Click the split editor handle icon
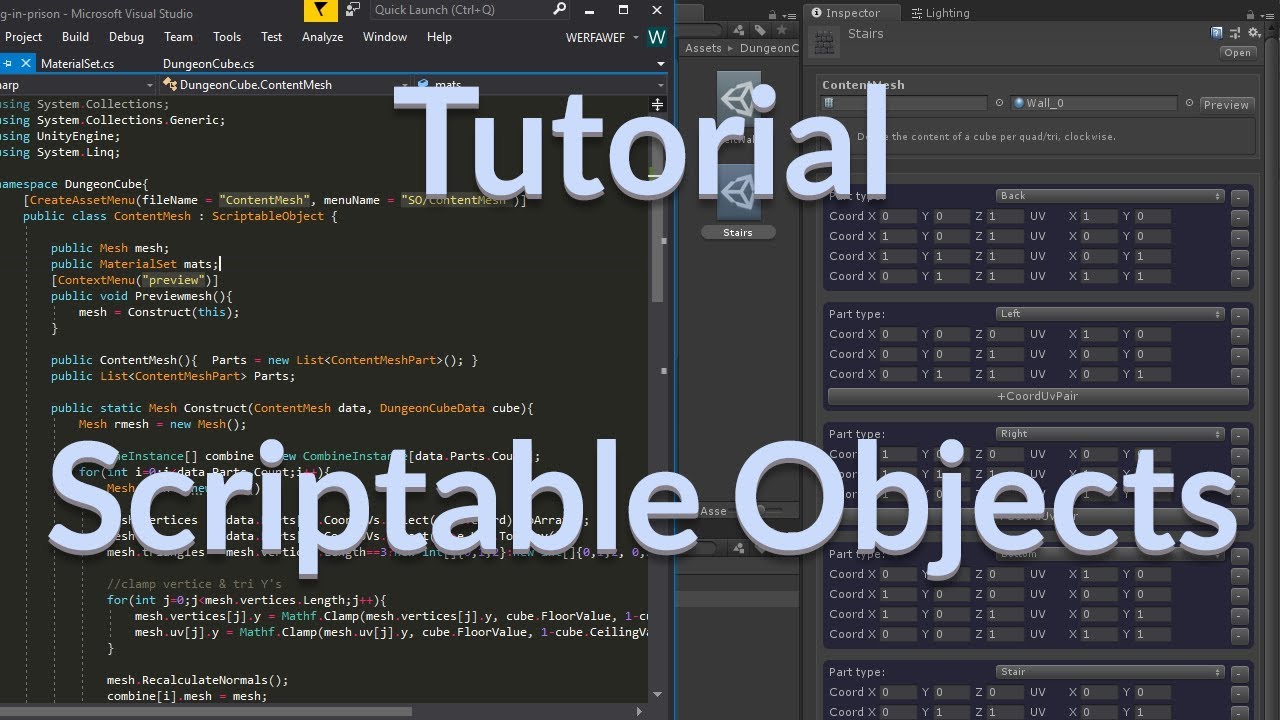 point(657,104)
